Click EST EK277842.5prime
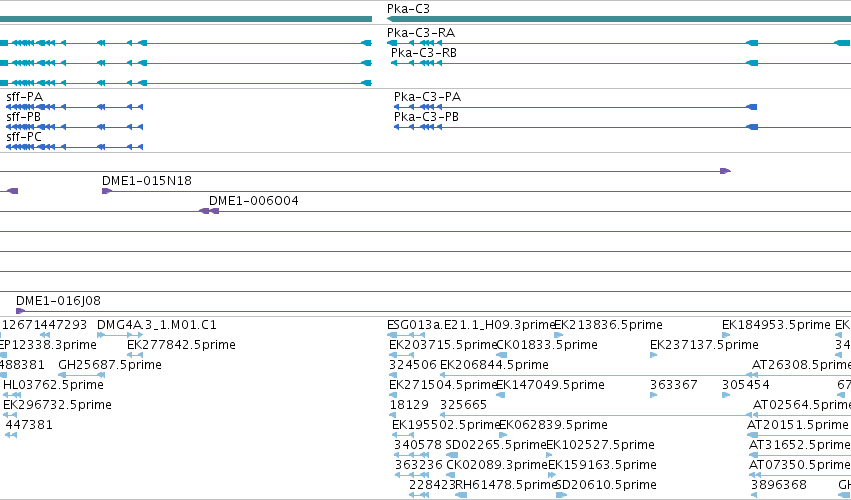 click(181, 345)
